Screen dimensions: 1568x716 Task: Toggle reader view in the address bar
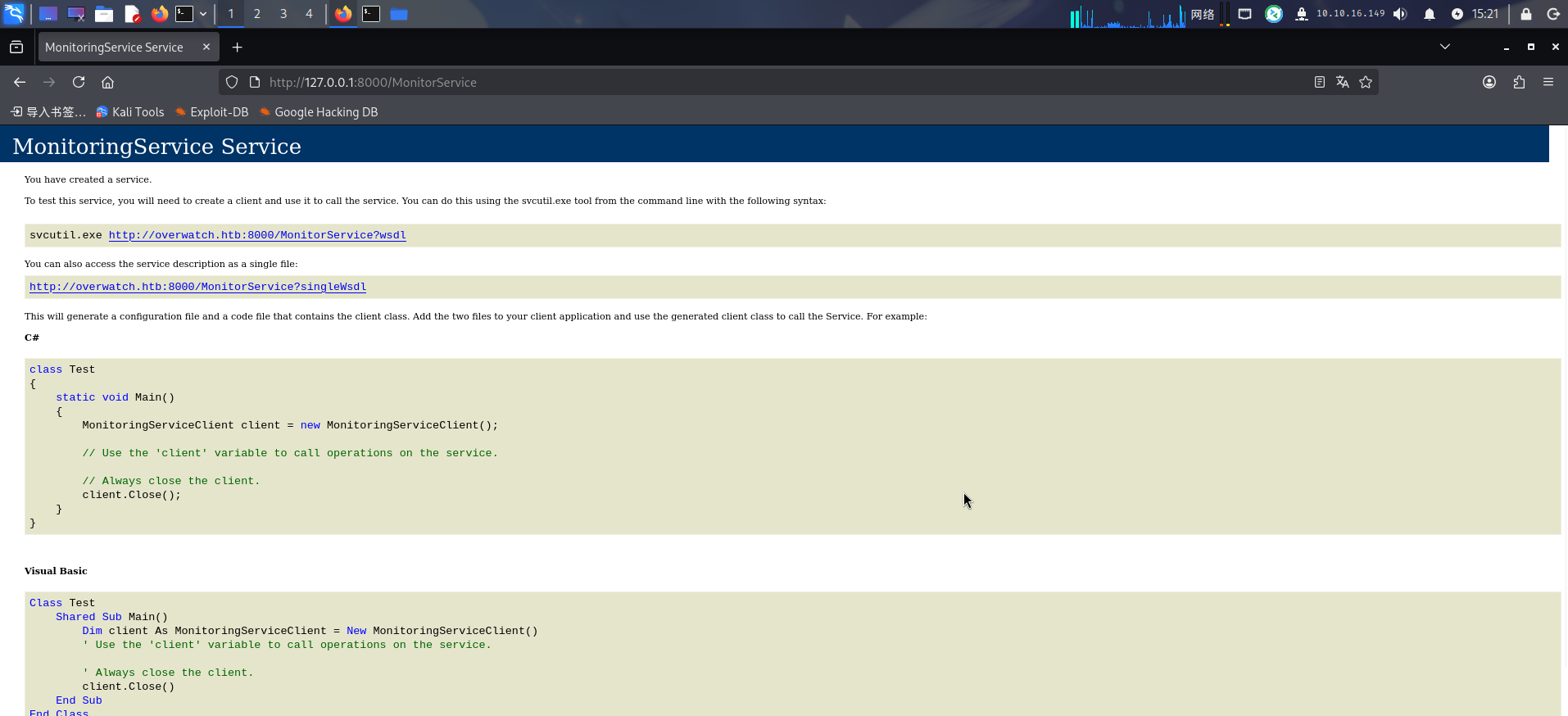click(1320, 82)
